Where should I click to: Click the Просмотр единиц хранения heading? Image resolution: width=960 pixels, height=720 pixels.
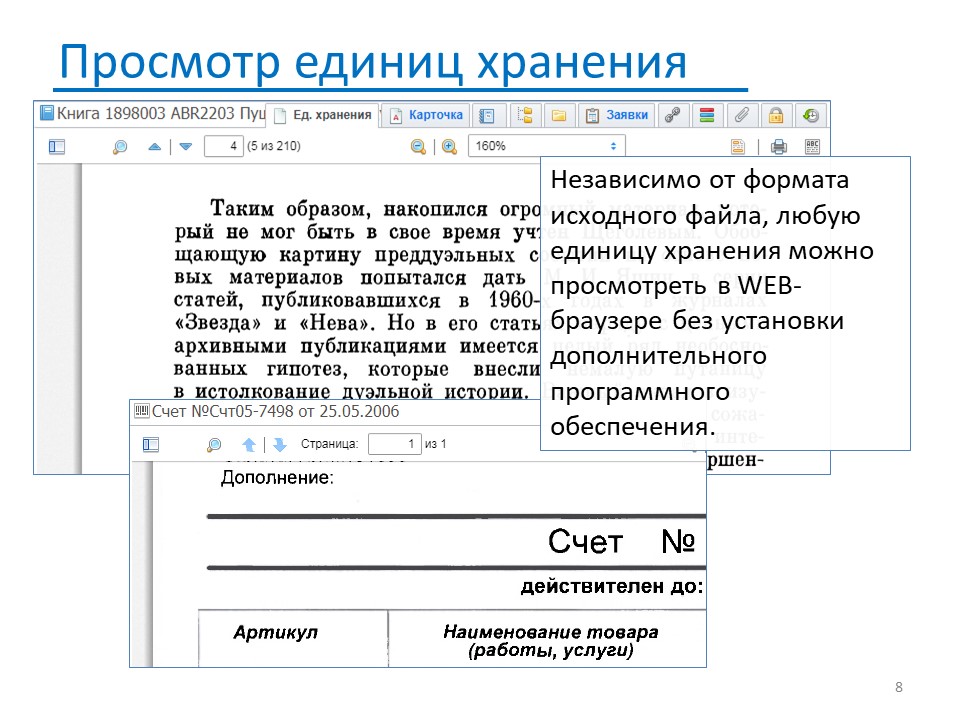(373, 62)
